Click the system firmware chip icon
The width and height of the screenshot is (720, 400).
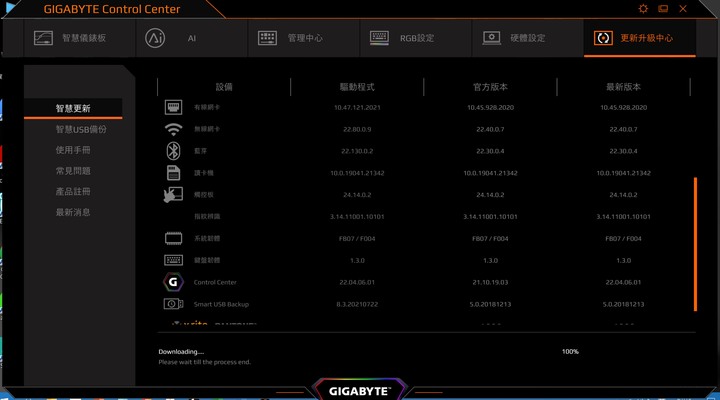tap(173, 238)
